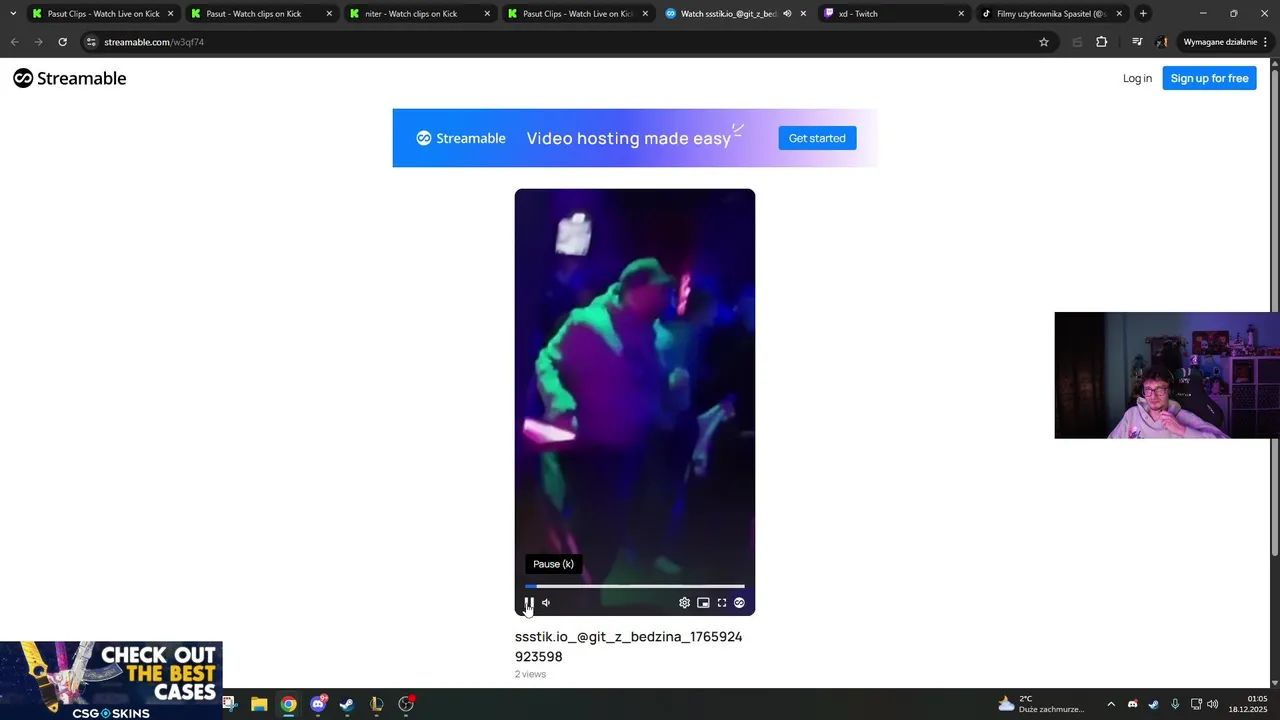Seek on the video progress bar

point(635,586)
